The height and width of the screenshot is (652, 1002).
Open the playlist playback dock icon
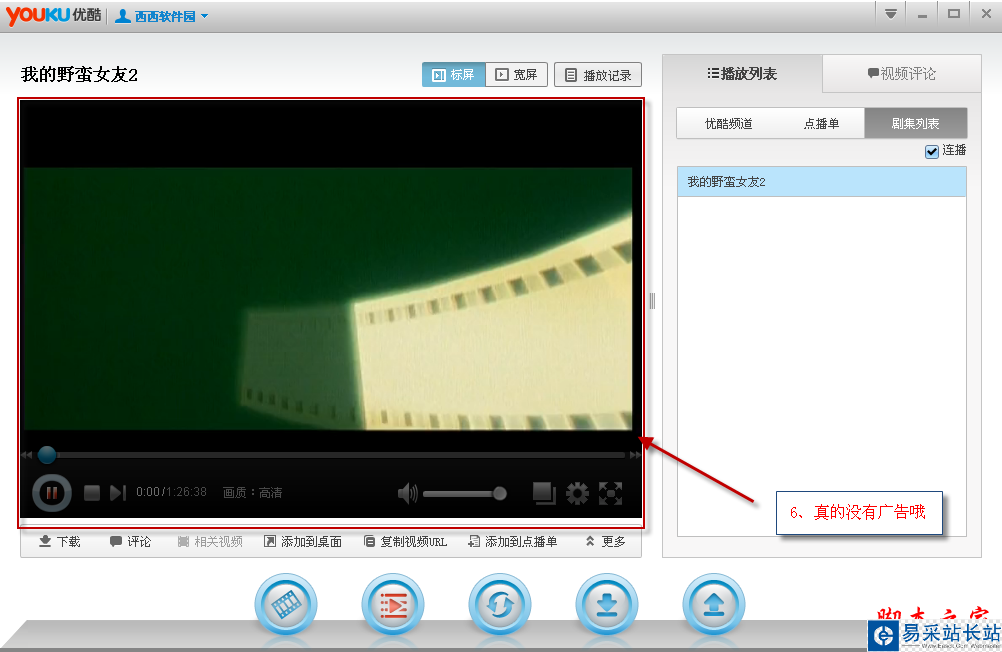(x=393, y=604)
